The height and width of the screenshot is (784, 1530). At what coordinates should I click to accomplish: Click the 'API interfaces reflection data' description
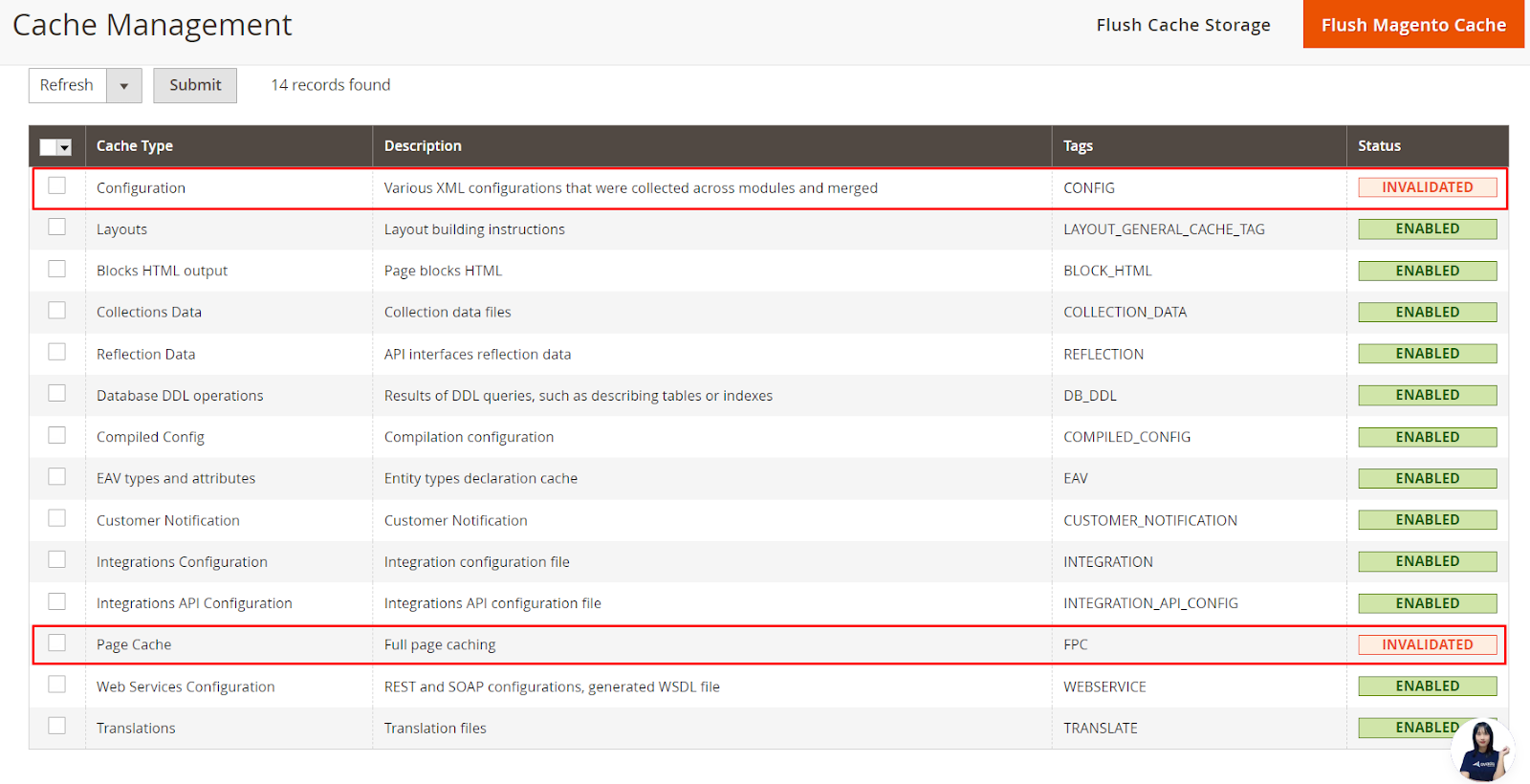(477, 354)
